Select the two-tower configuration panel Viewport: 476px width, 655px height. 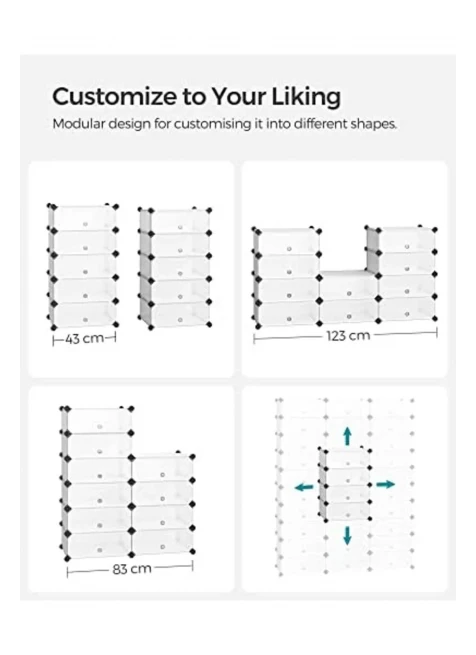click(x=131, y=269)
